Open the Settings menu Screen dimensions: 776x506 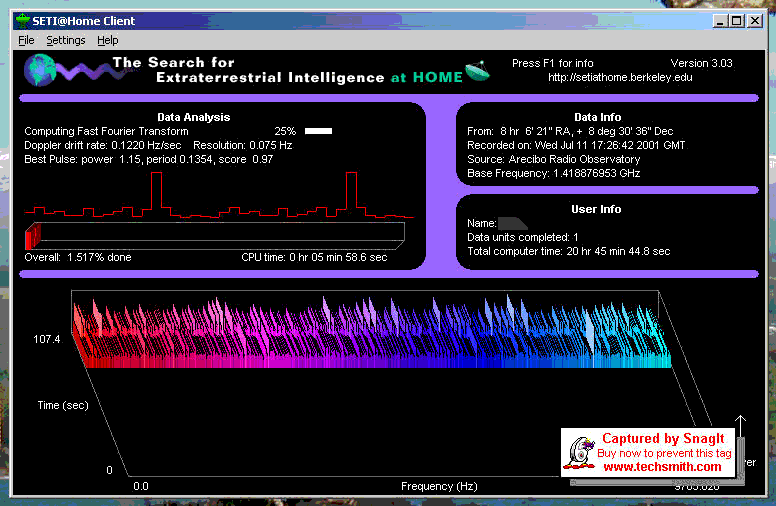click(66, 40)
